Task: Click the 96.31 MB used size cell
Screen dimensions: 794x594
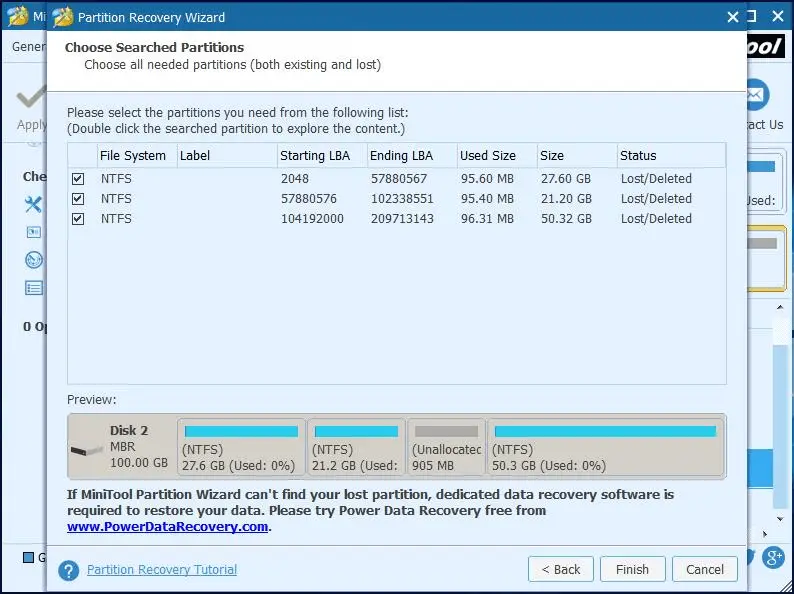Action: pos(487,219)
